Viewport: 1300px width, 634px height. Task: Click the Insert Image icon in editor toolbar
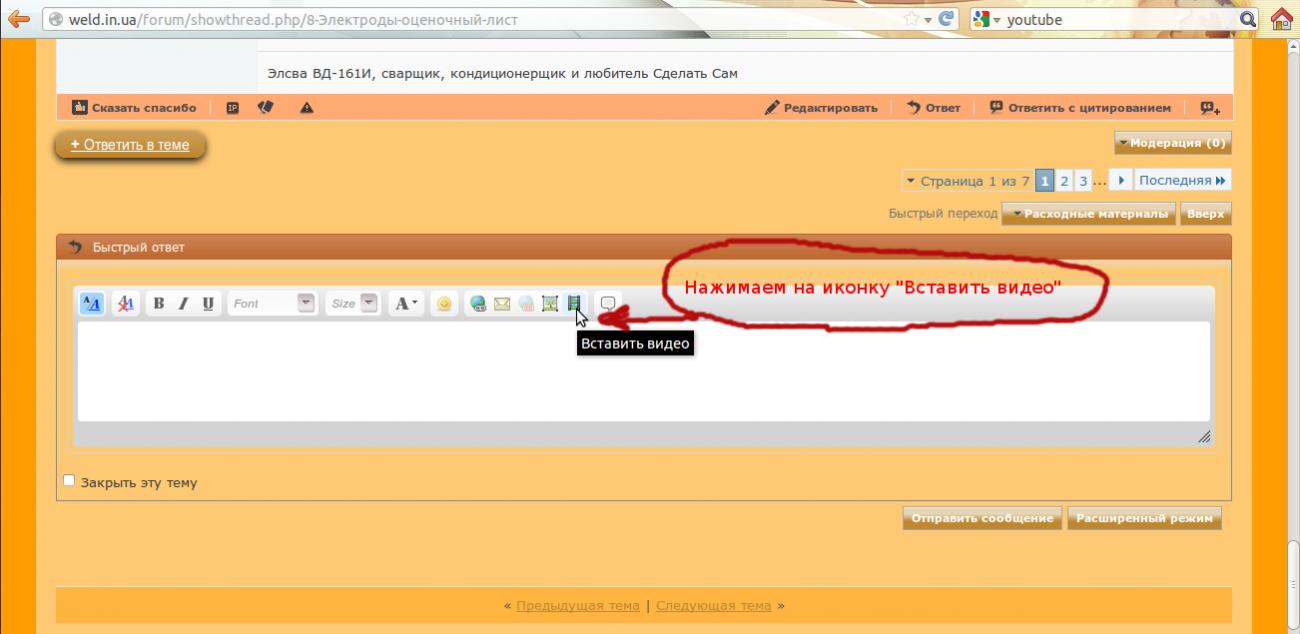(550, 303)
